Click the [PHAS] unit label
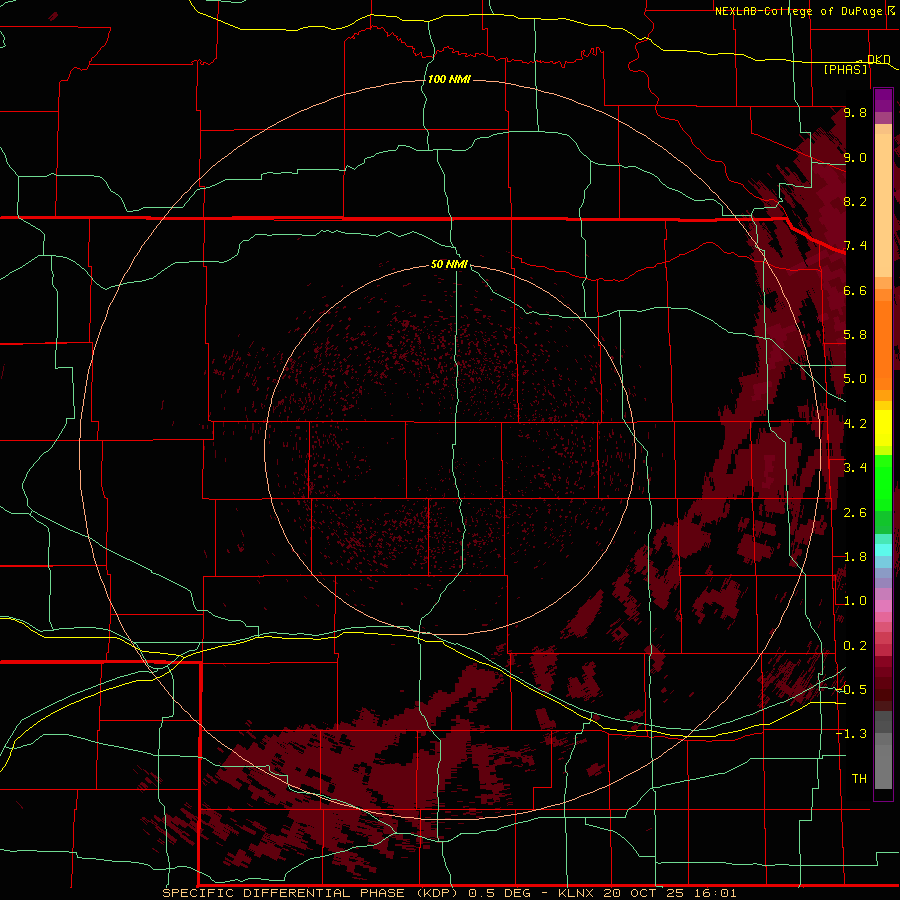900x900 pixels. [845, 69]
